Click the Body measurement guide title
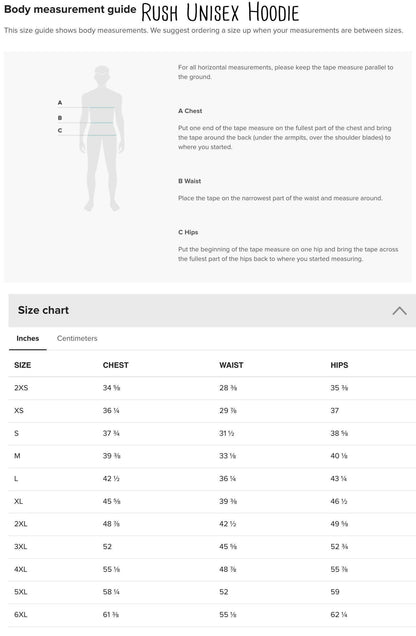 coord(70,9)
